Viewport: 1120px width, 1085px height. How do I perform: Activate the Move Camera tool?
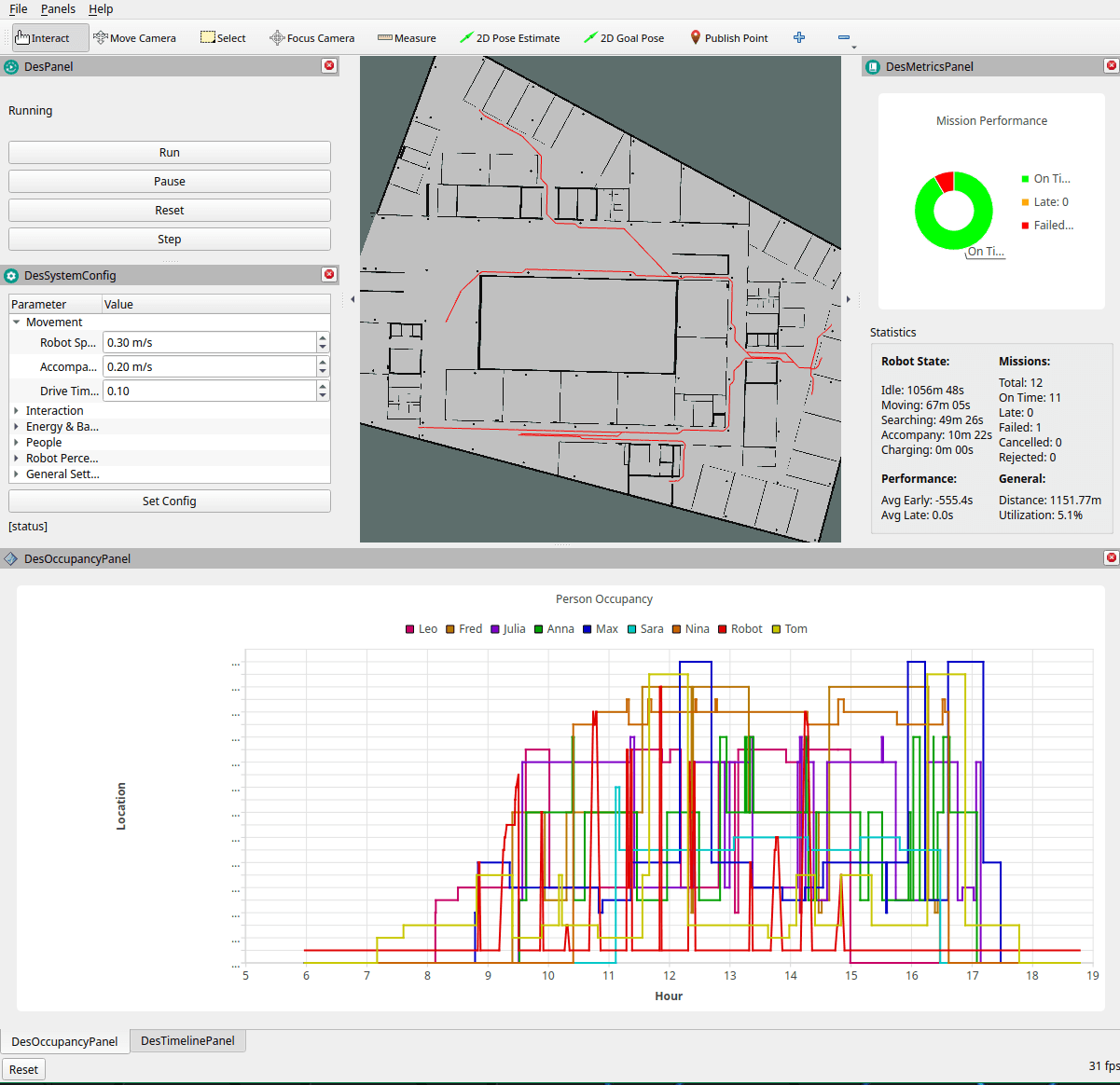coord(135,38)
